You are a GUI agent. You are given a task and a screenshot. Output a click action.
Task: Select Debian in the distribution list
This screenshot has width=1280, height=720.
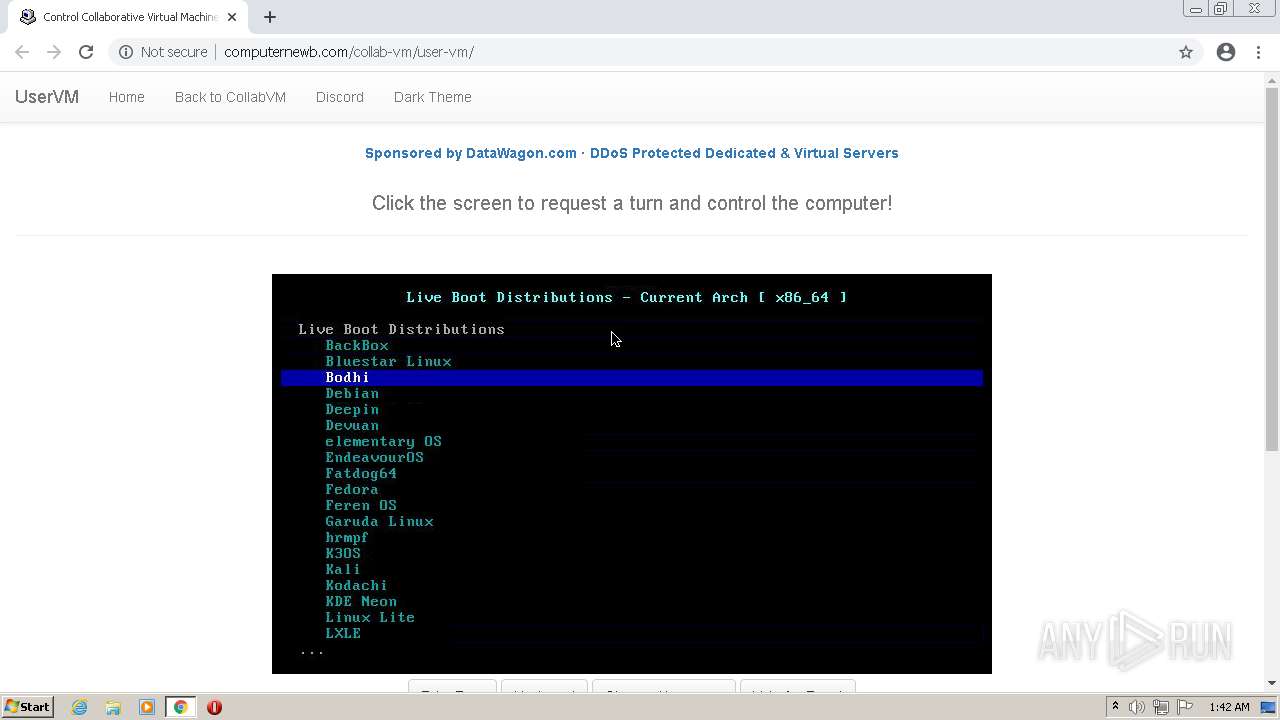coord(352,393)
